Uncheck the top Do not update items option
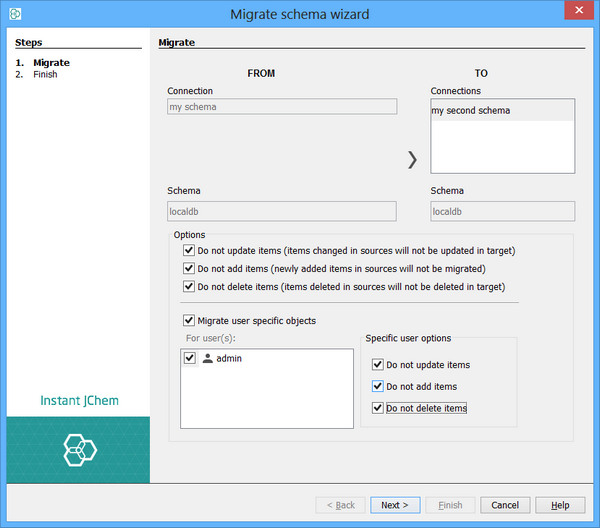This screenshot has height=528, width=600. [189, 250]
